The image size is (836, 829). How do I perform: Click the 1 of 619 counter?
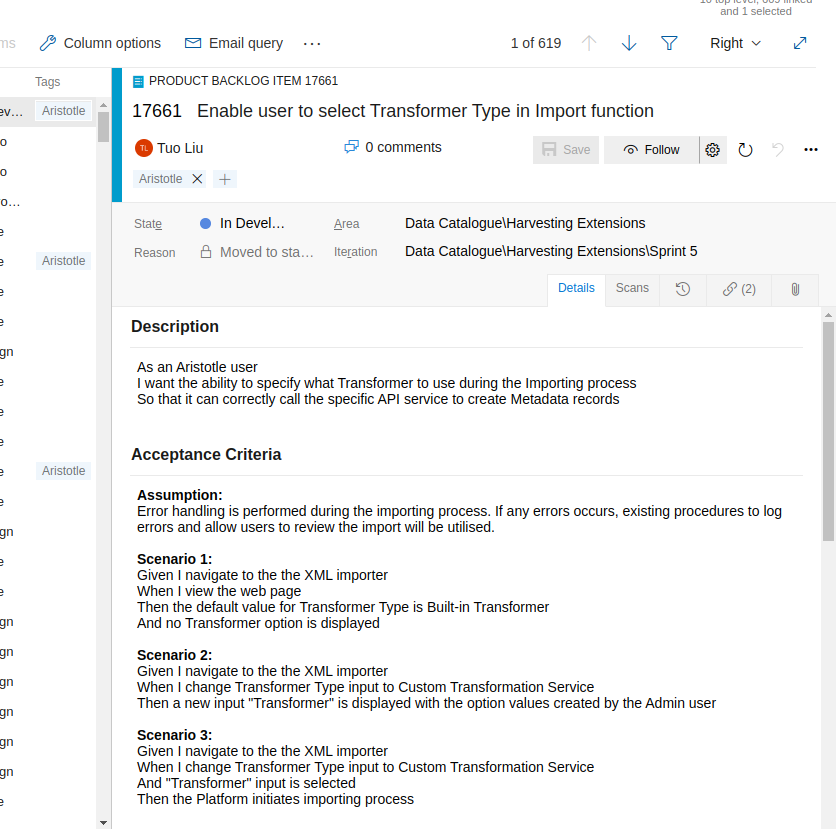point(536,43)
